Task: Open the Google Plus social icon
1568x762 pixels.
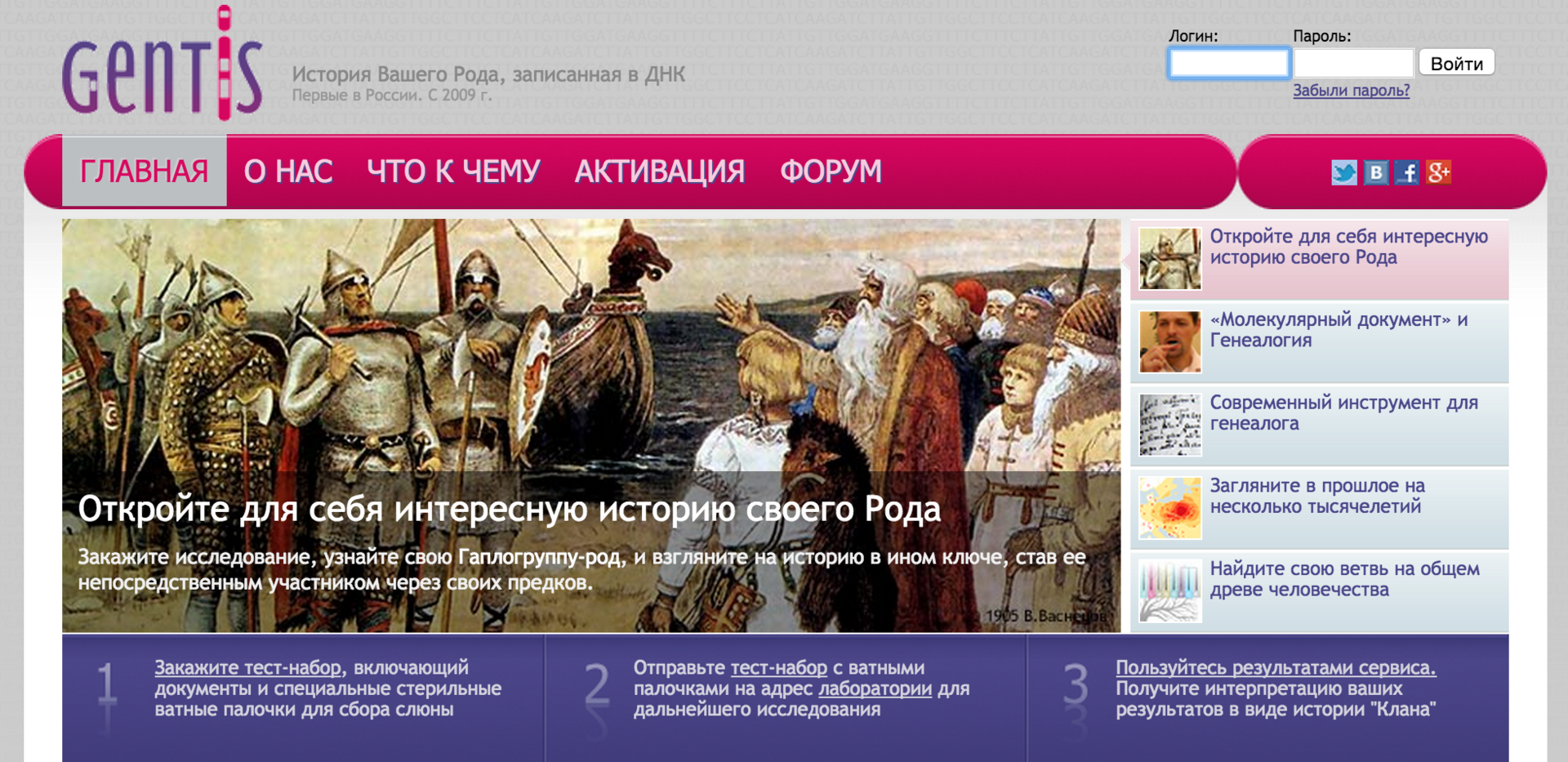Action: pos(1439,172)
